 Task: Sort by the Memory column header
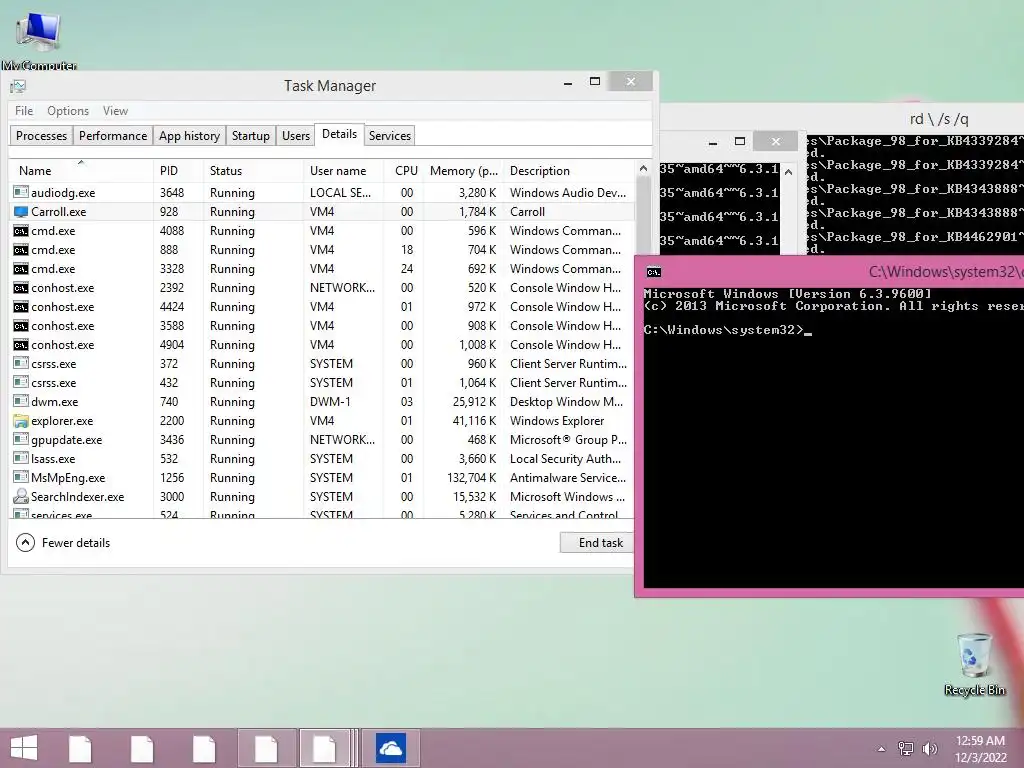coord(463,170)
